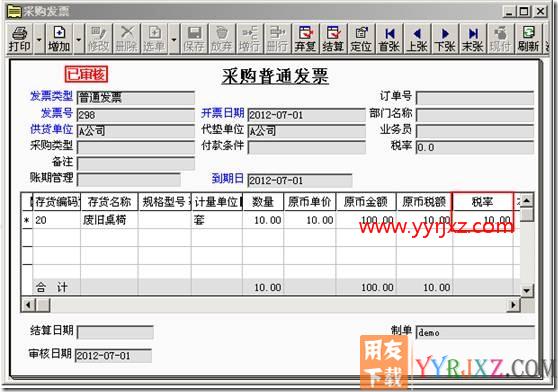Image resolution: width=558 pixels, height=392 pixels.
Task: Go to first invoice with 首张
Action: click(389, 39)
